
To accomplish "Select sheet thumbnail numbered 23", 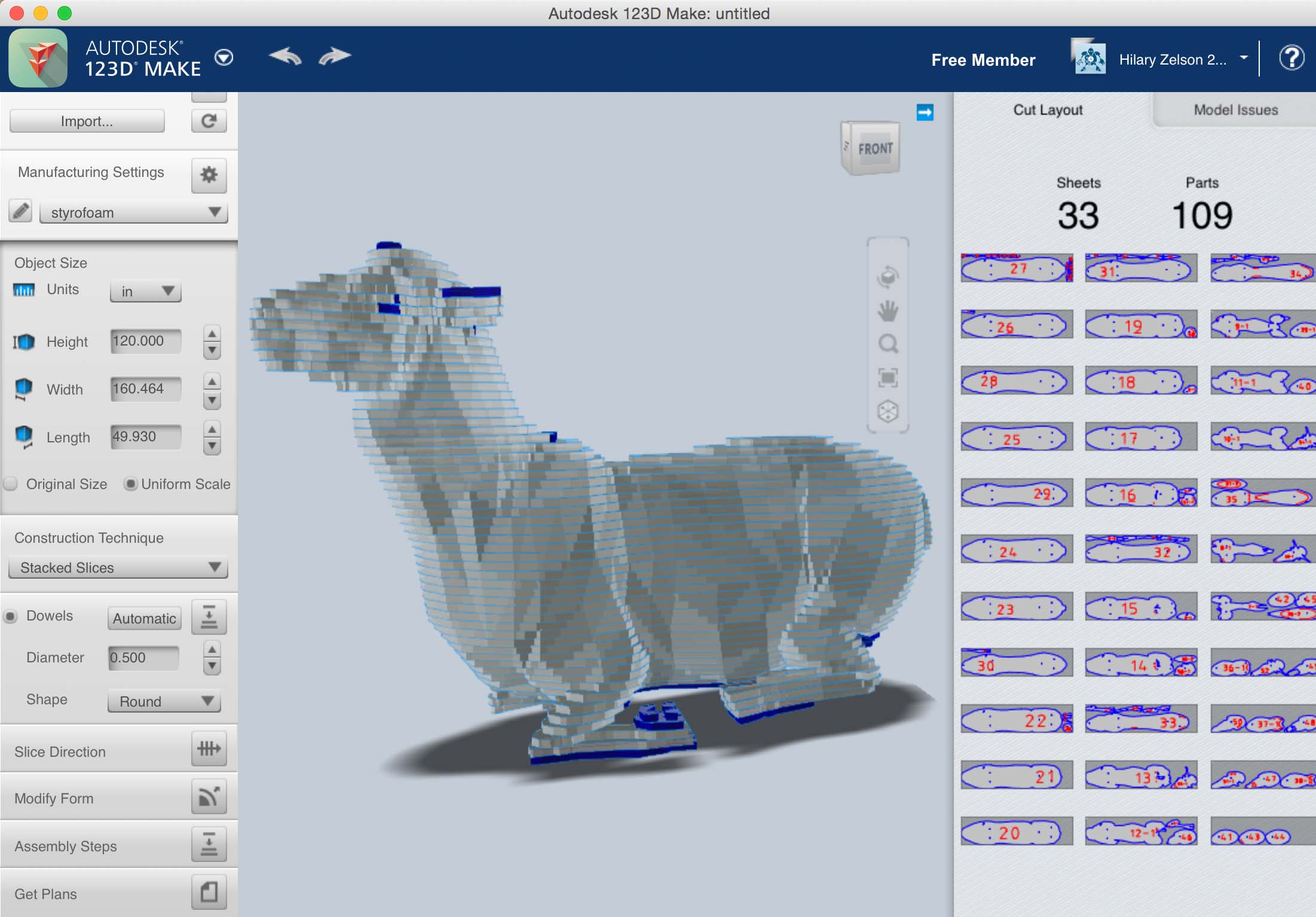I will point(1017,607).
